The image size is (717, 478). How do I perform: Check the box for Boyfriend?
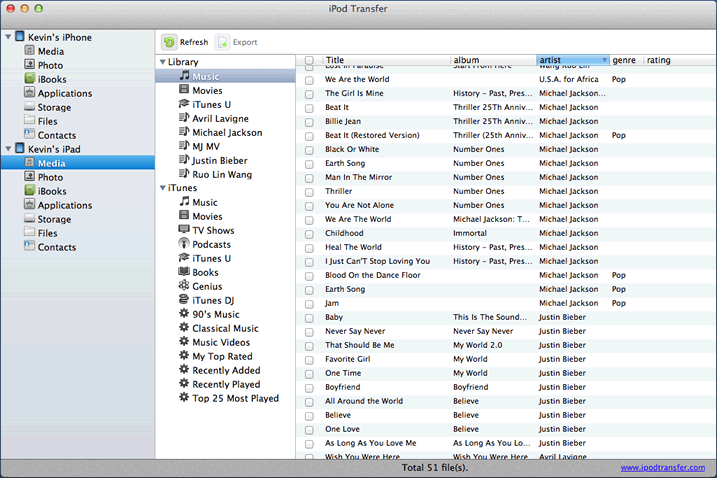310,388
